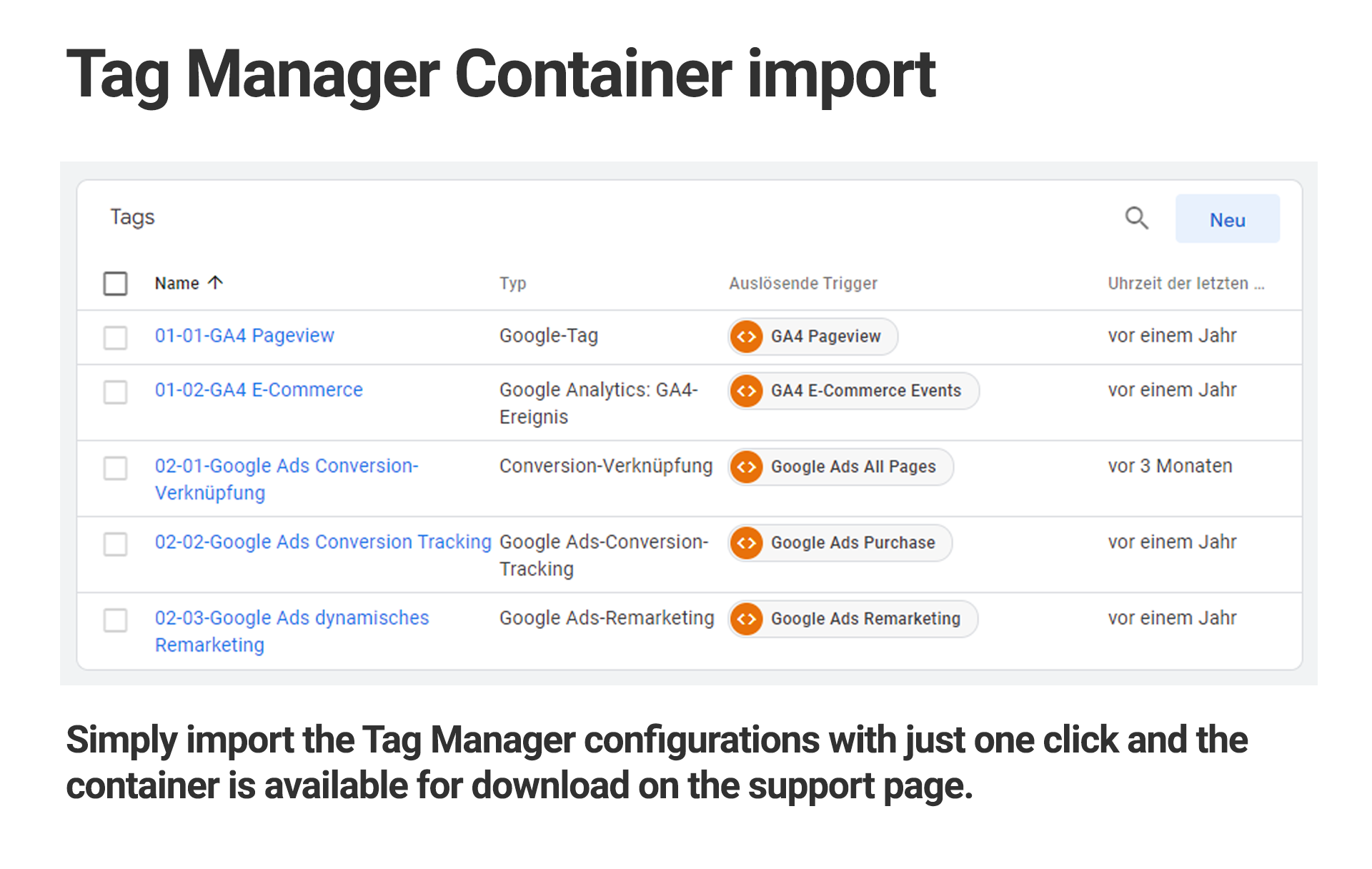Open the GA4 Pageview trigger chip
Viewport: 1372px width, 869px height.
813,337
